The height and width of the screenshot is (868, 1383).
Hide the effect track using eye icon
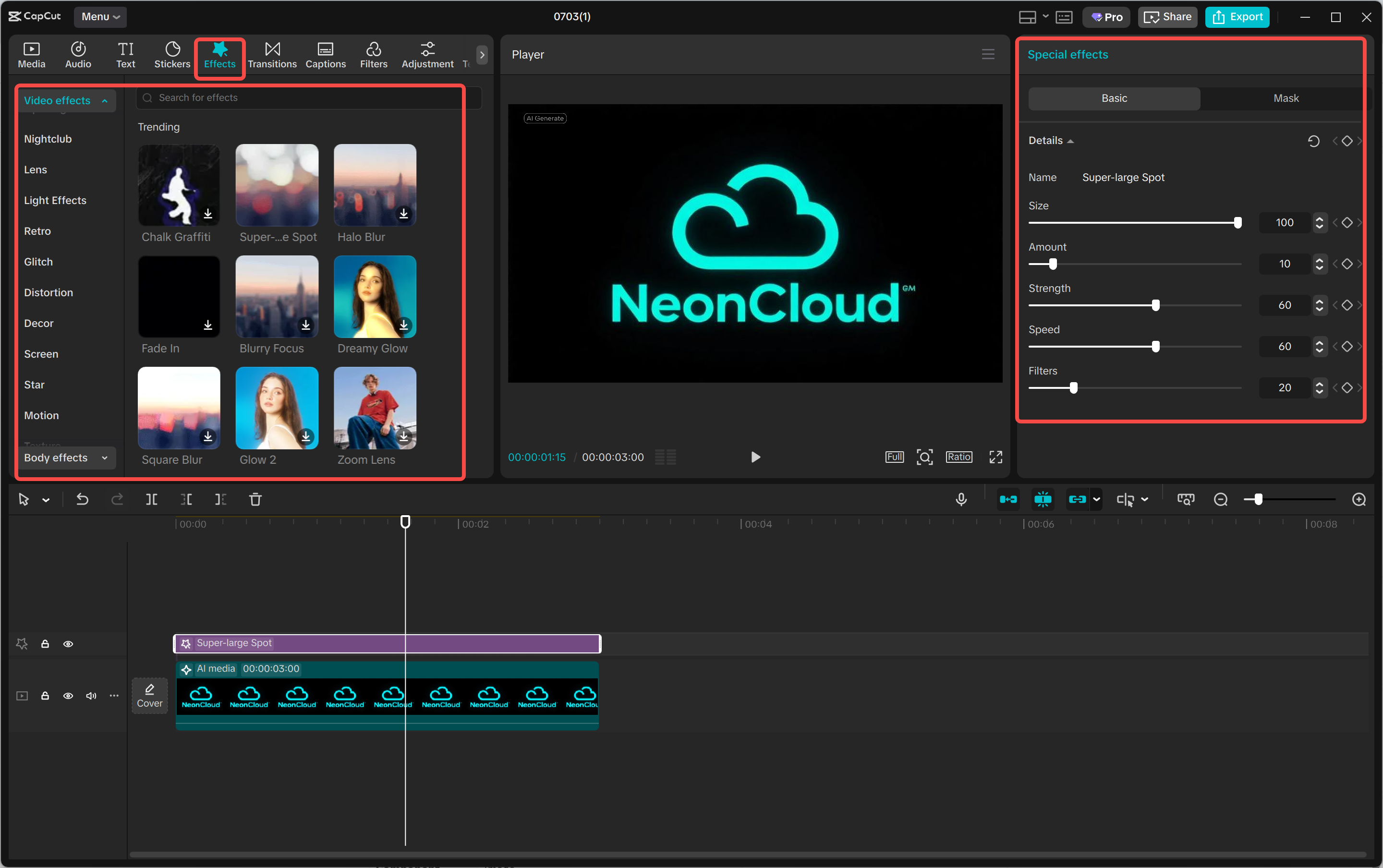(x=68, y=644)
